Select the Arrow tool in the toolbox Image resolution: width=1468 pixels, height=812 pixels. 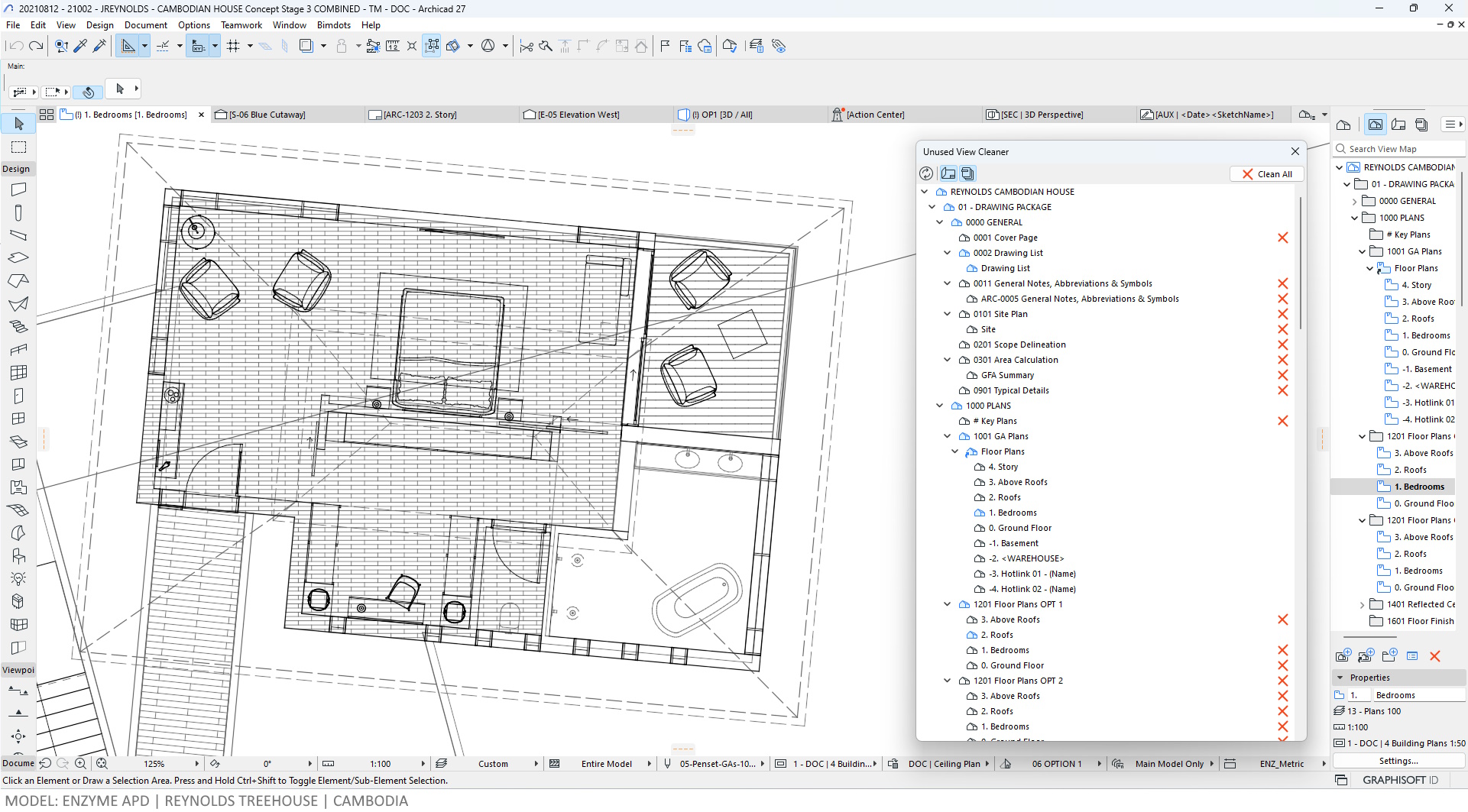pos(19,124)
